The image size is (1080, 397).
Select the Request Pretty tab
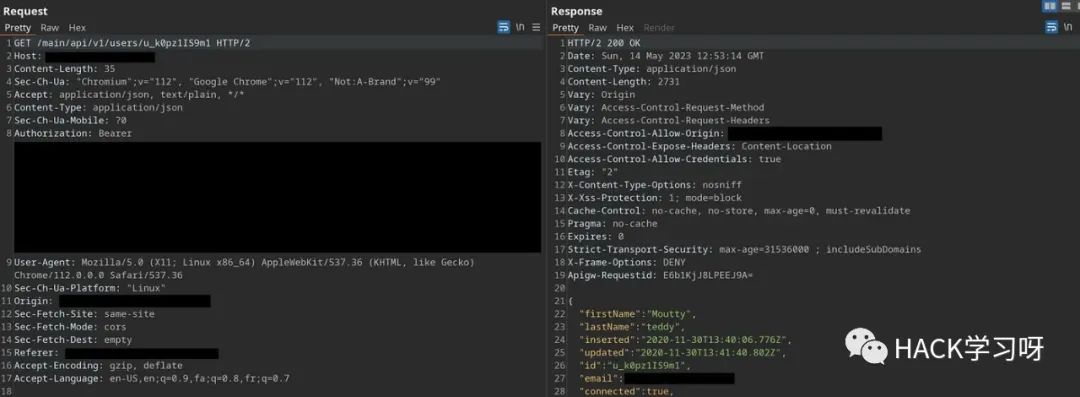[x=18, y=28]
